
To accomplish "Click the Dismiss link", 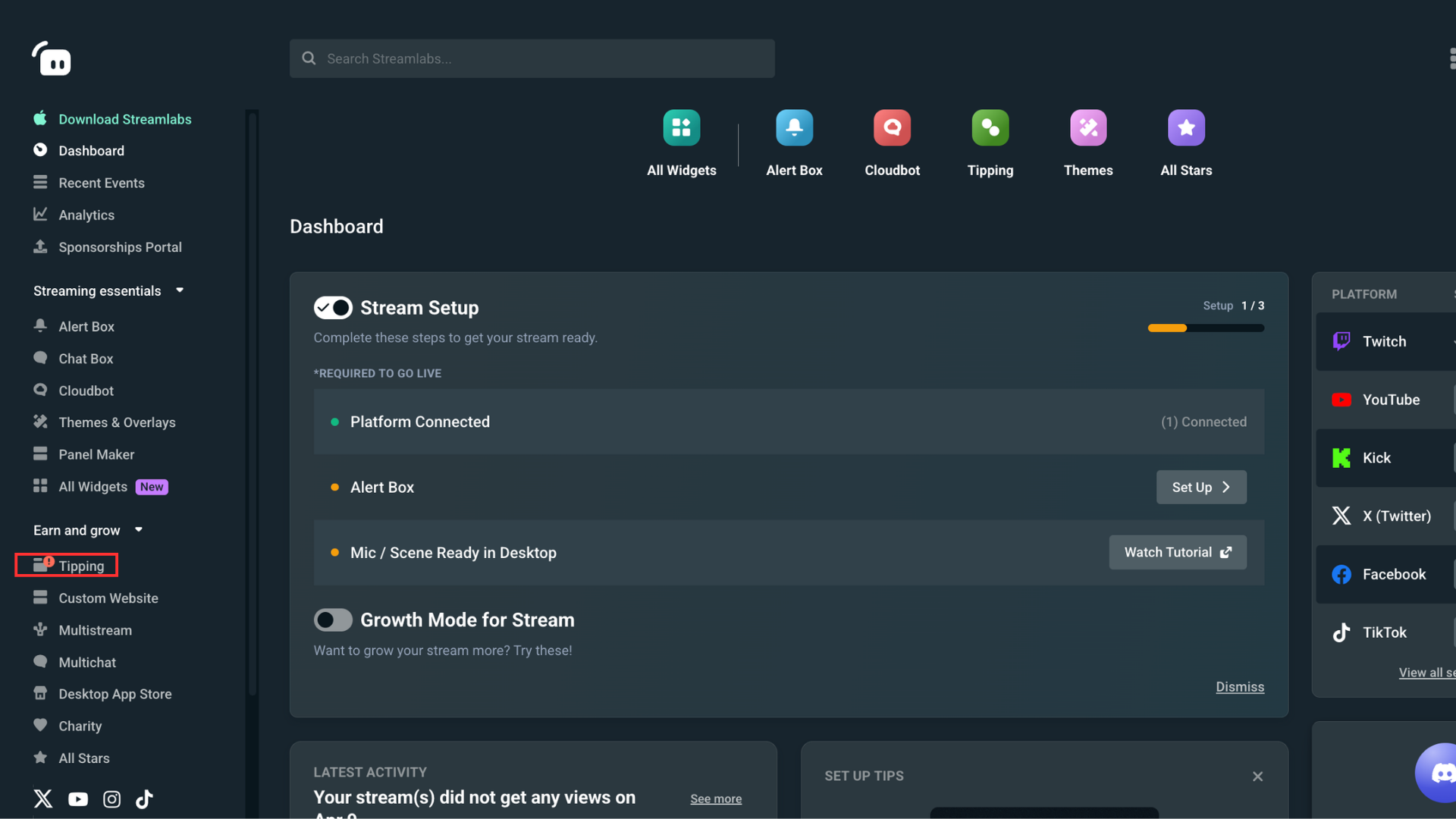I will click(1240, 687).
